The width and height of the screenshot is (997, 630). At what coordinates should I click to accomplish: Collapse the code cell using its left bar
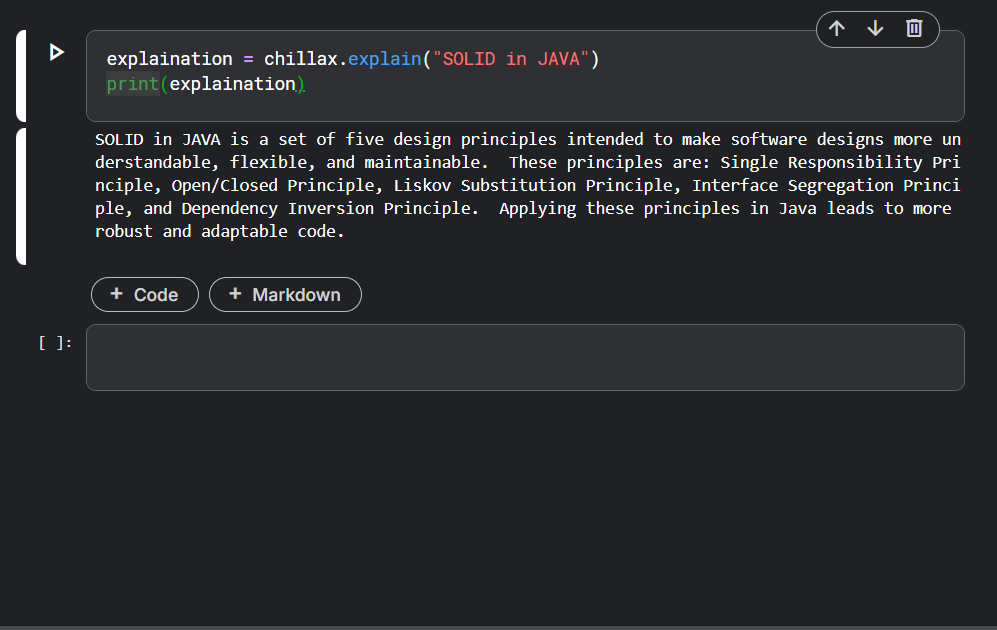[21, 76]
